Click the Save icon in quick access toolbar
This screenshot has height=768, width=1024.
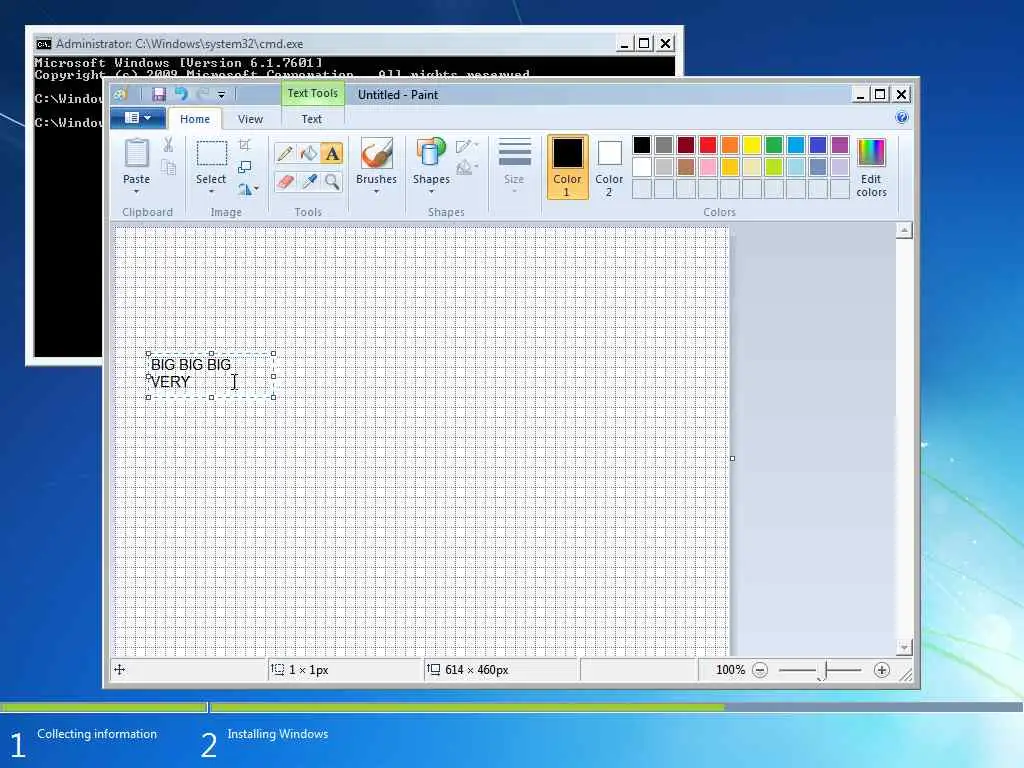tap(159, 95)
